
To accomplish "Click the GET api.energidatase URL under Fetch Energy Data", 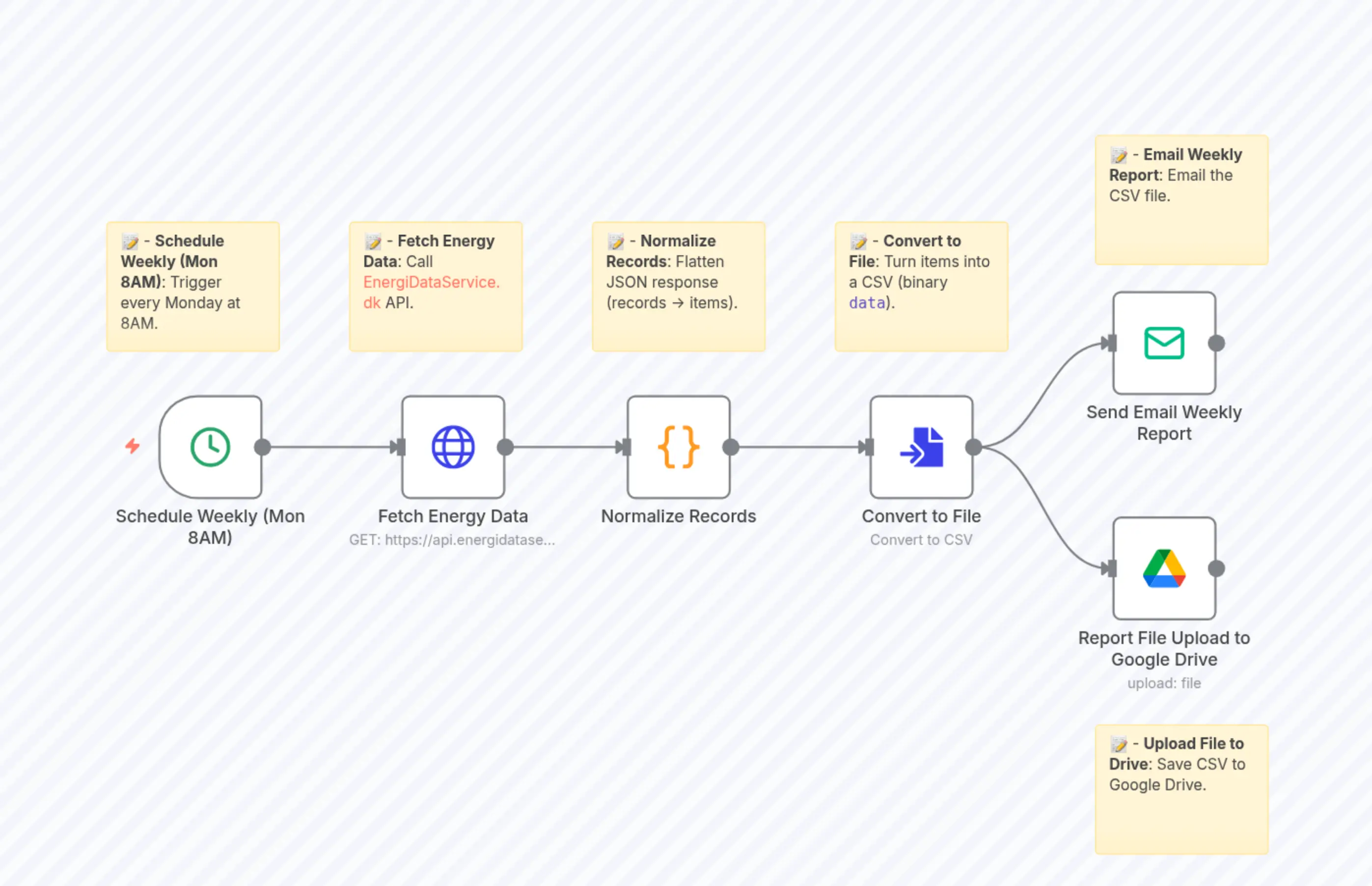I will tap(453, 539).
